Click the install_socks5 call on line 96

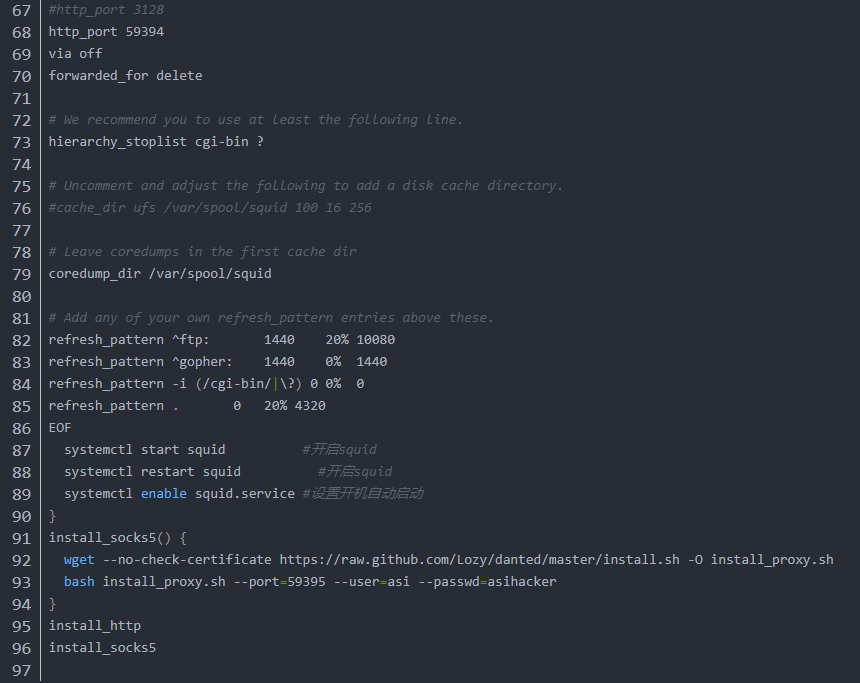point(102,647)
